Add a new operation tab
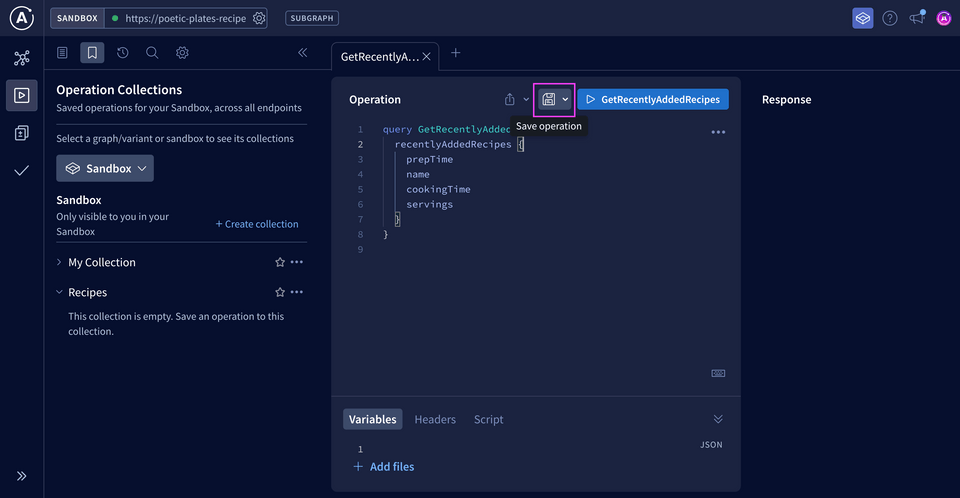Viewport: 960px width, 498px height. [x=456, y=53]
